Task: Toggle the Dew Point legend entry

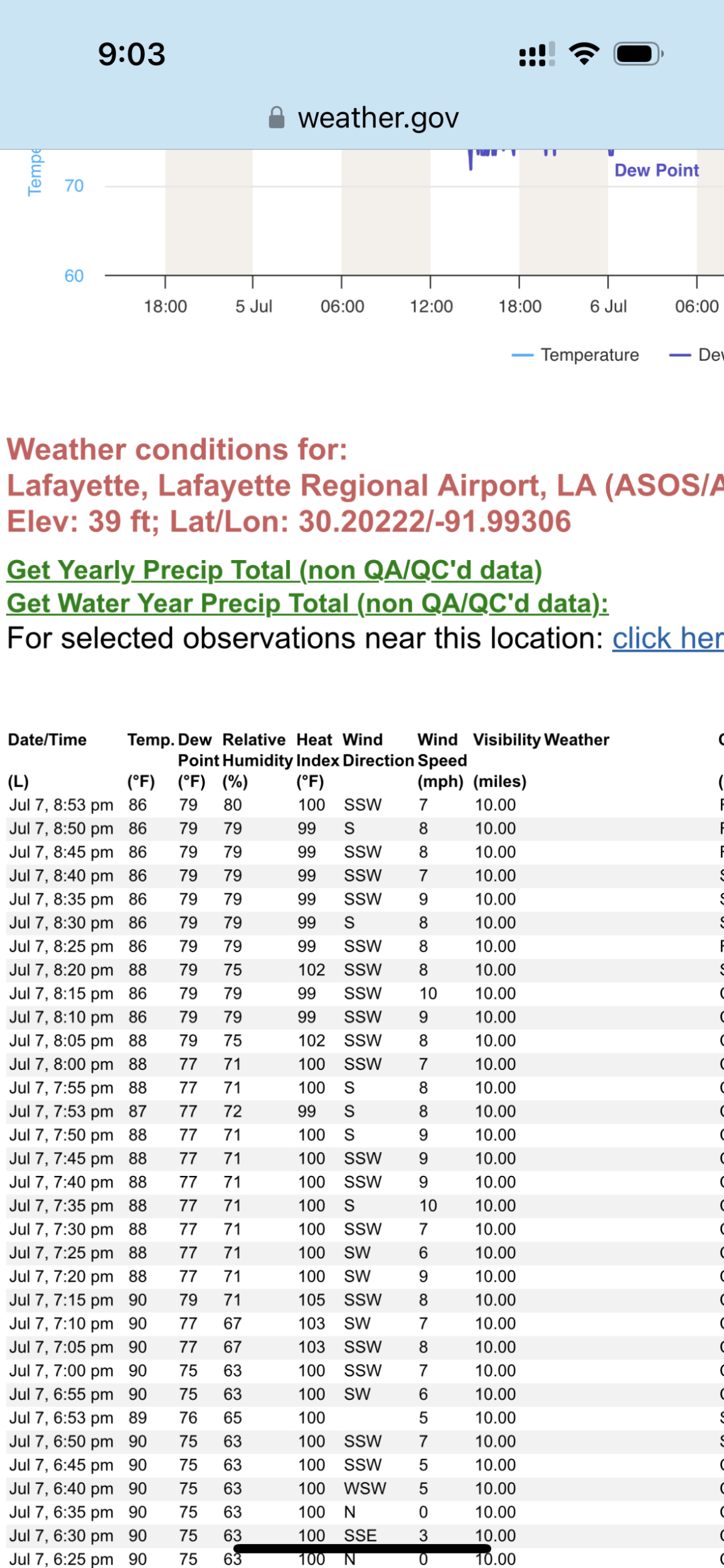Action: (x=696, y=355)
